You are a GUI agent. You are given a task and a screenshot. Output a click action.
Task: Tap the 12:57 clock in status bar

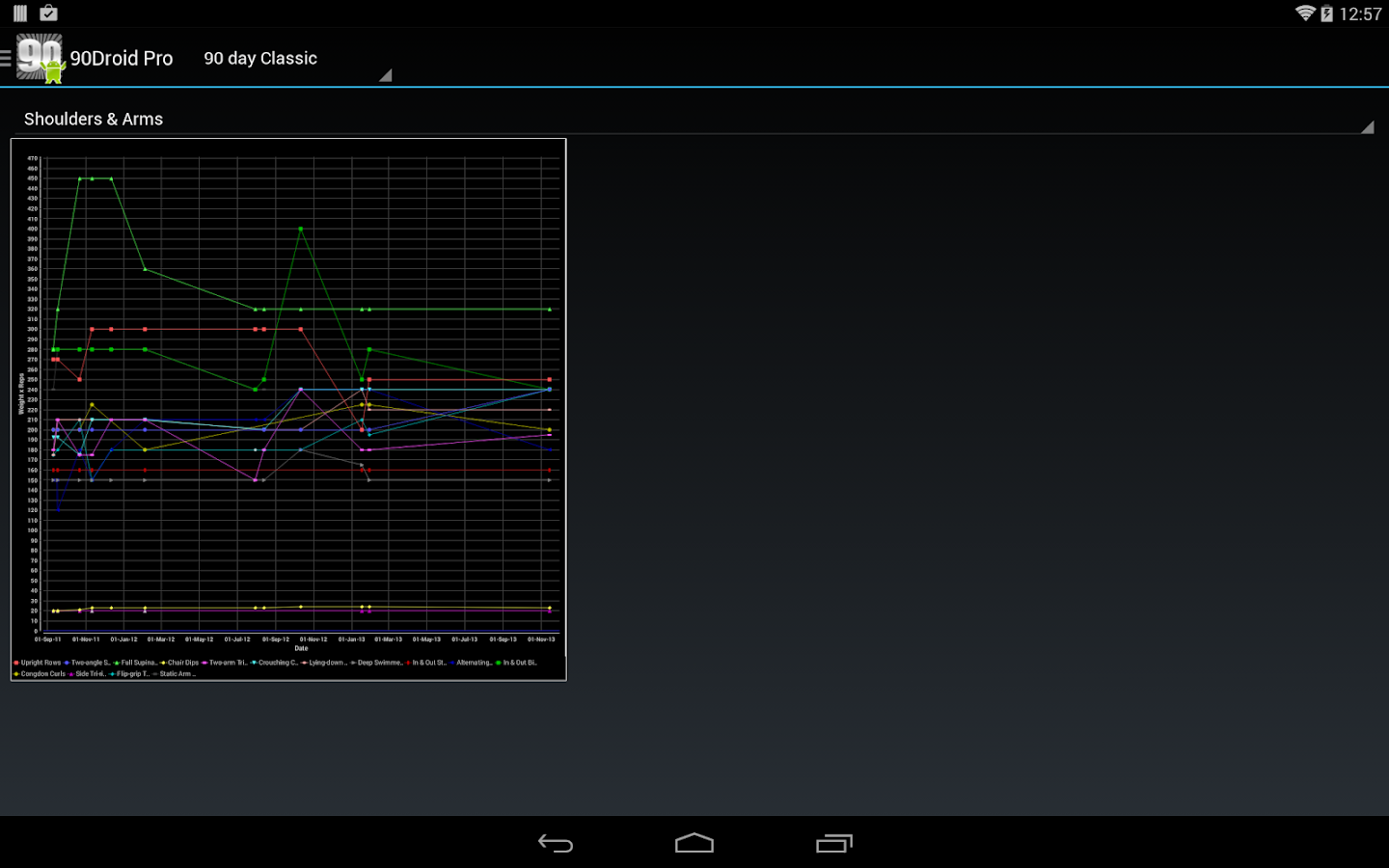pyautogui.click(x=1360, y=14)
